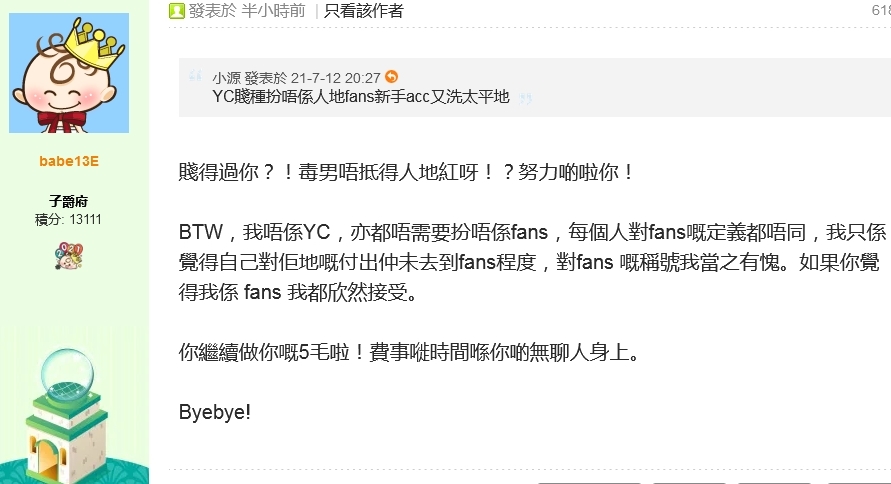This screenshot has height=484, width=891.
Task: Click babe13E's crowned baby avatar
Action: coord(69,73)
